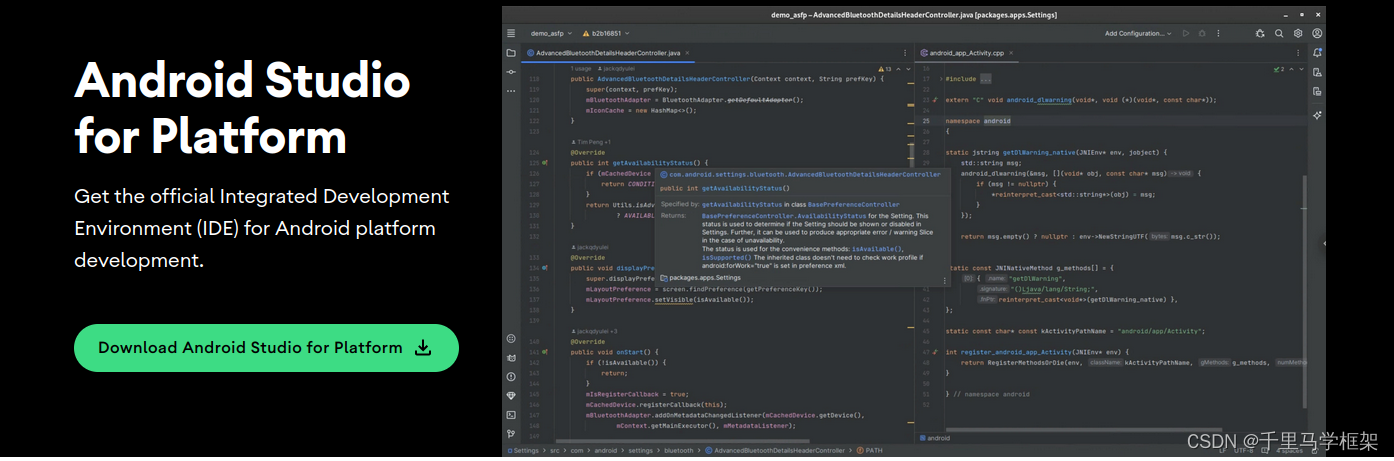This screenshot has height=461, width=1394.
Task: Open Logcat cat icon in left sidebar
Action: click(511, 358)
